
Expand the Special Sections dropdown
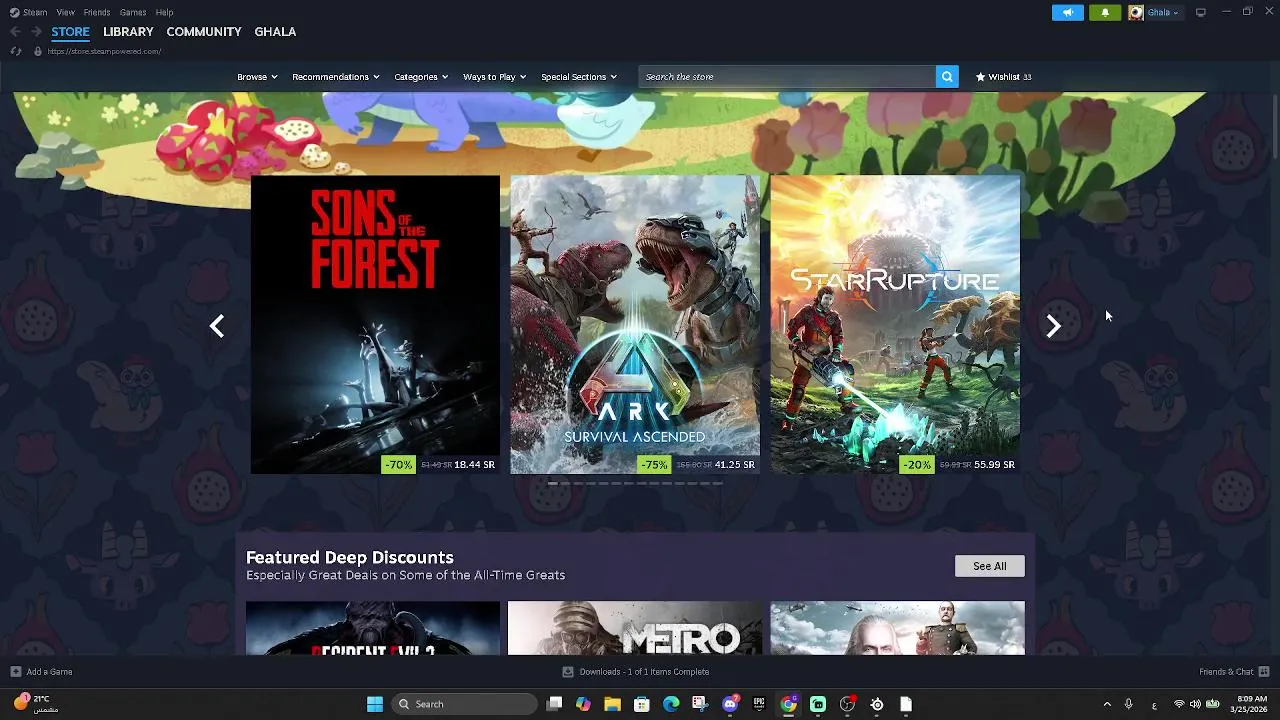pos(579,77)
